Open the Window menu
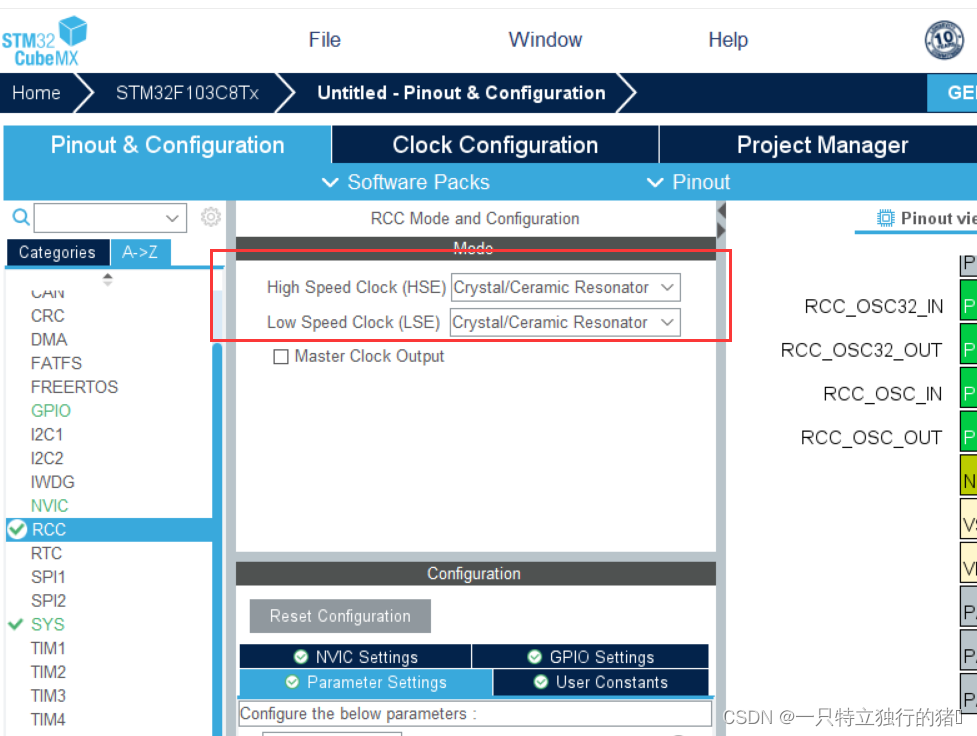 pos(545,40)
